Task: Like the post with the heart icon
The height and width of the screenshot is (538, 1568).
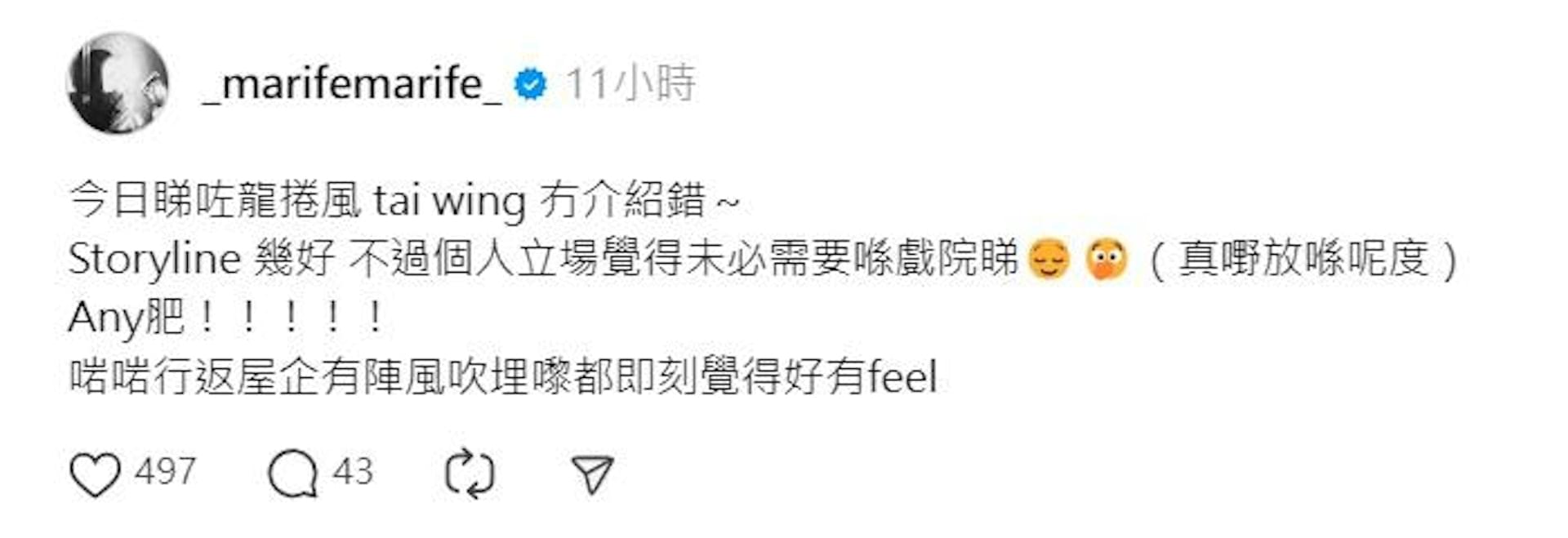Action: click(95, 474)
